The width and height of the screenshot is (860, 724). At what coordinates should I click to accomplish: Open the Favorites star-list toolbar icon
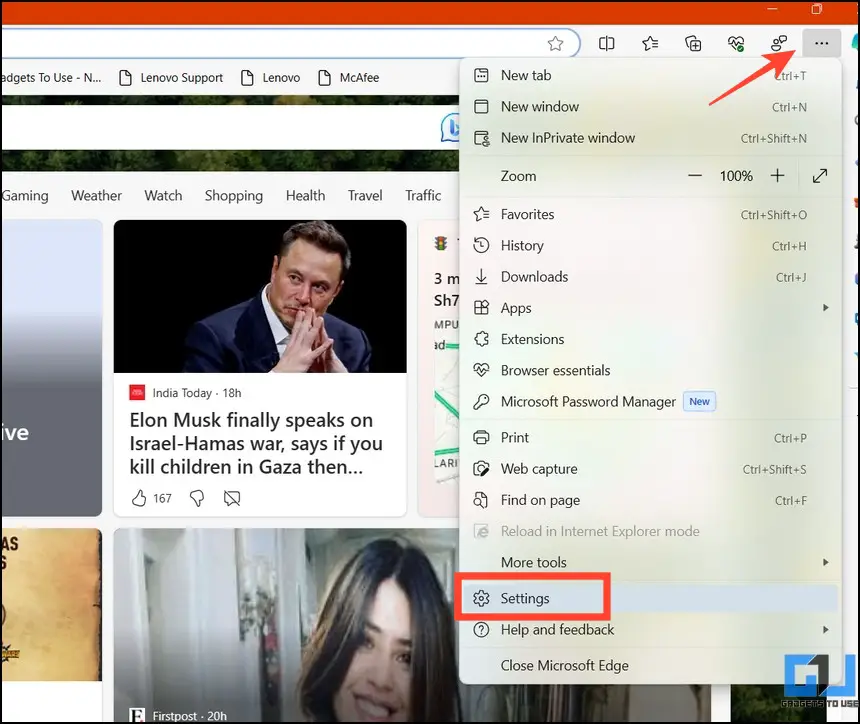[650, 43]
